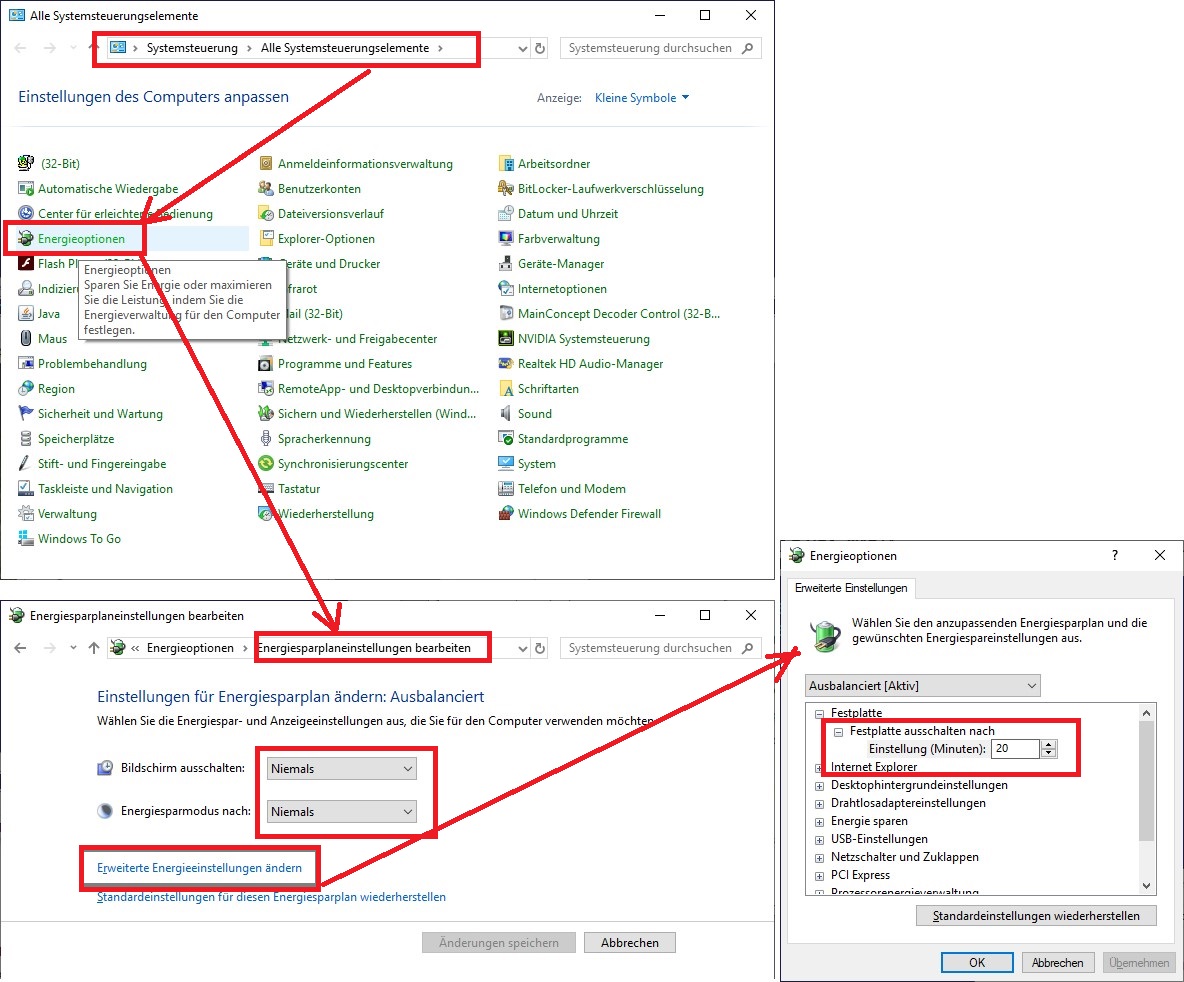This screenshot has width=1184, height=982.
Task: Select the Erweiterte Einstellungen tab
Action: [851, 588]
